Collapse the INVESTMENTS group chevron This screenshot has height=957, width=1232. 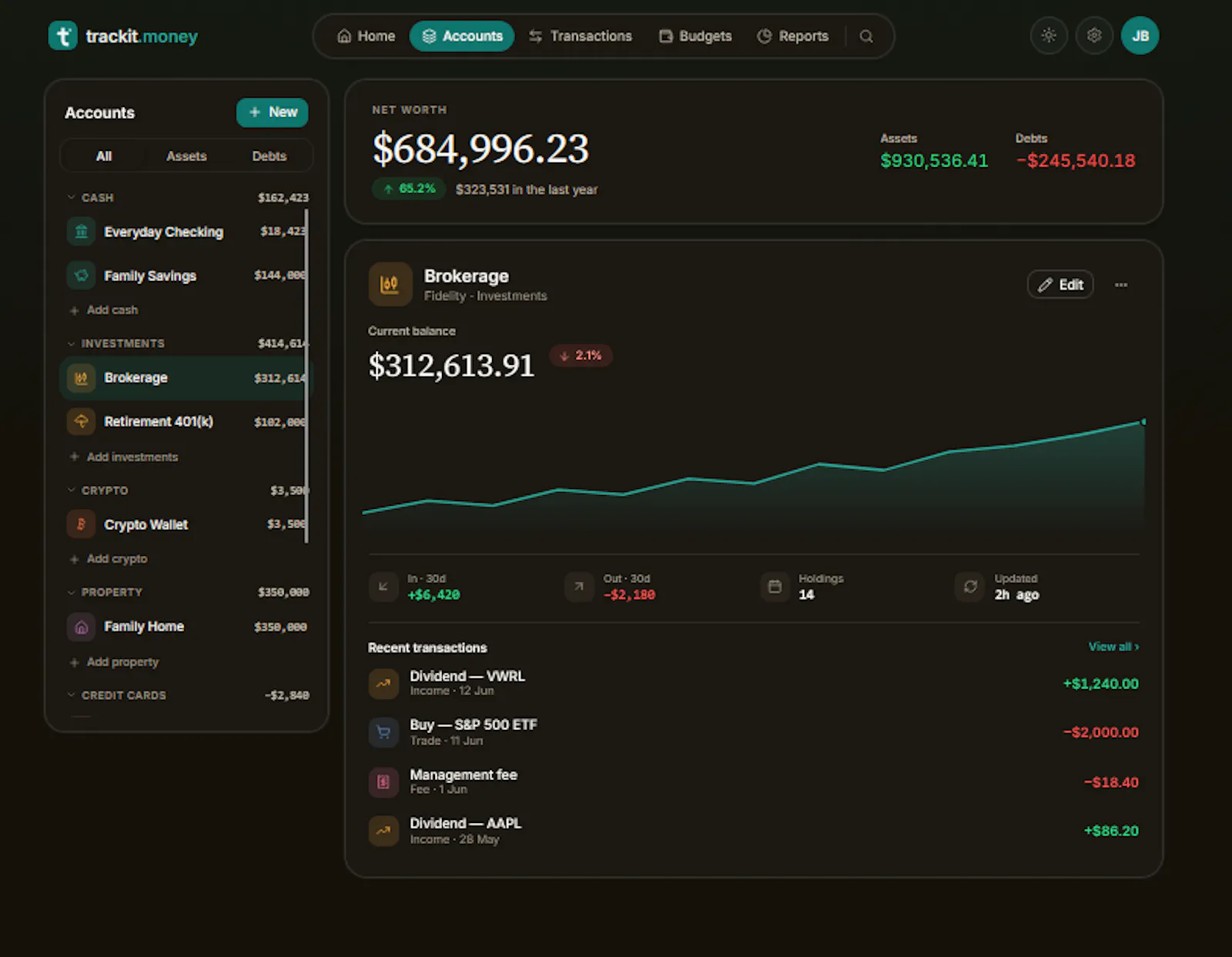pos(71,343)
